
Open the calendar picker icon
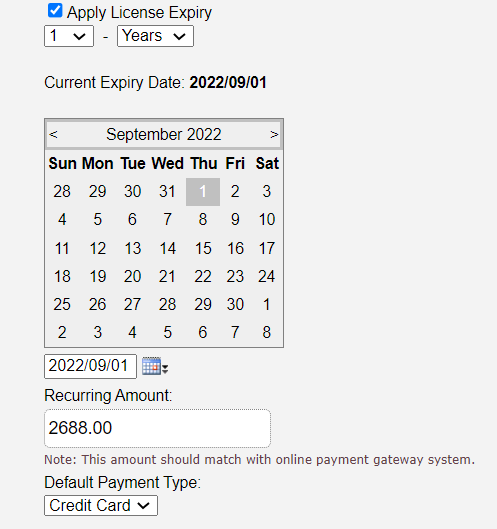coord(155,366)
